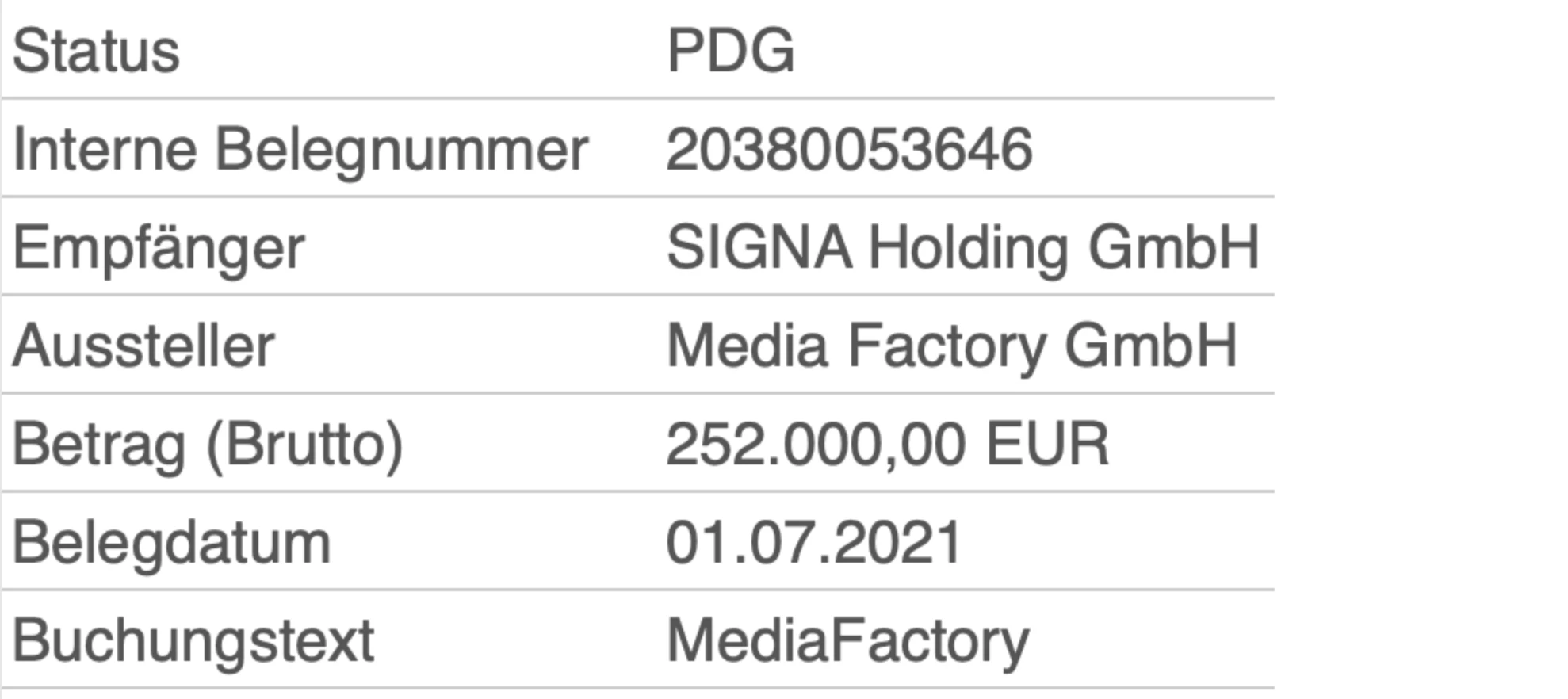The width and height of the screenshot is (1568, 699).
Task: Click the Aussteller label
Action: click(x=143, y=346)
